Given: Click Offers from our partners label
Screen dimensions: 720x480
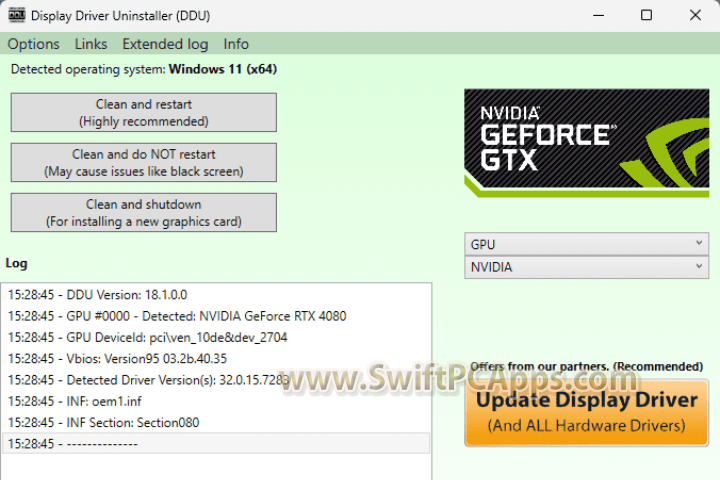Looking at the screenshot, I should click(x=586, y=367).
